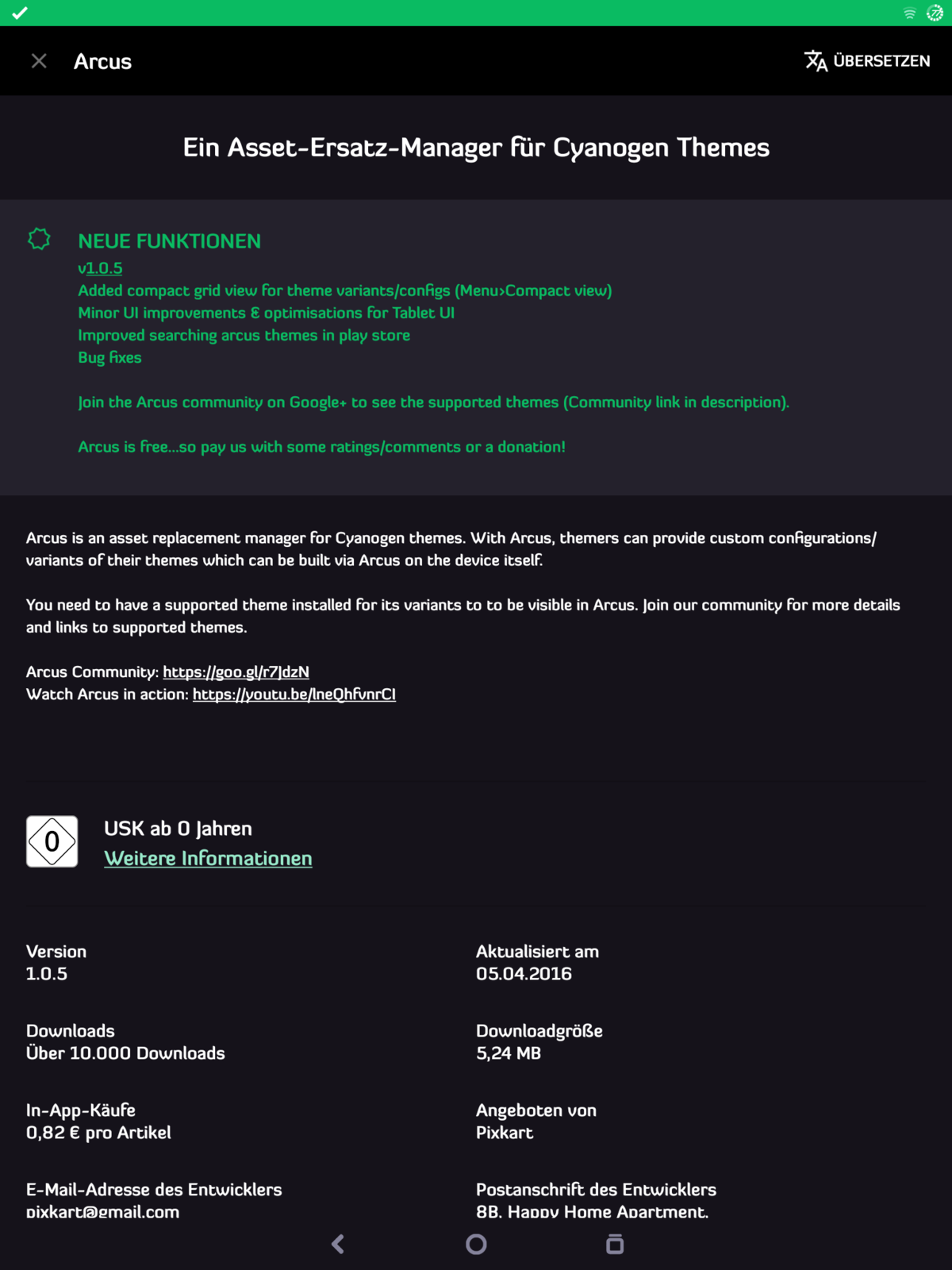Tap the Postanschrift des Entwicklers address
The image size is (952, 1270).
592,1211
